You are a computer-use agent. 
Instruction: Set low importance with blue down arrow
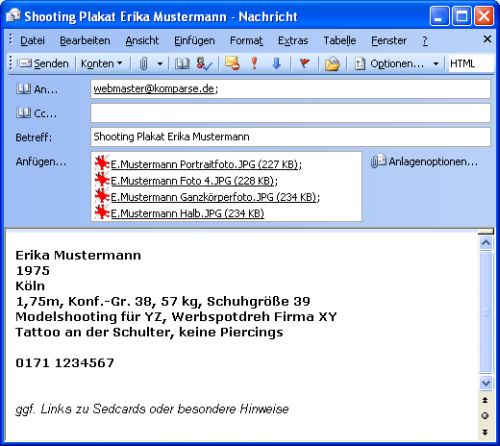click(277, 63)
